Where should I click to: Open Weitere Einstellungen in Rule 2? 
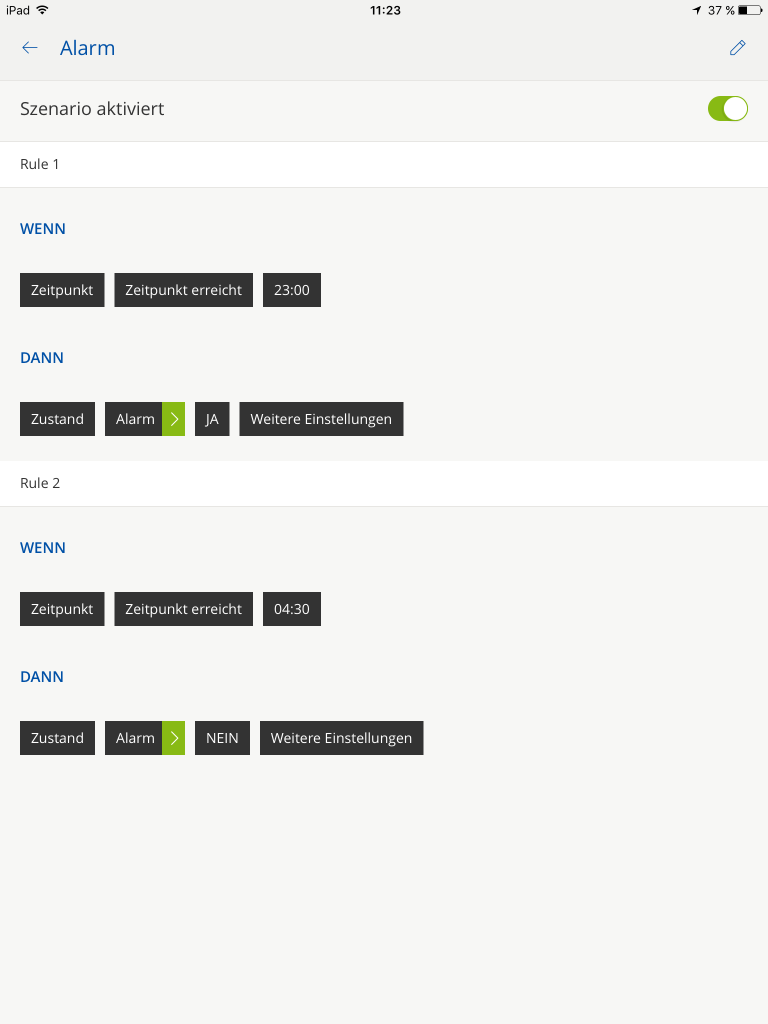click(341, 738)
